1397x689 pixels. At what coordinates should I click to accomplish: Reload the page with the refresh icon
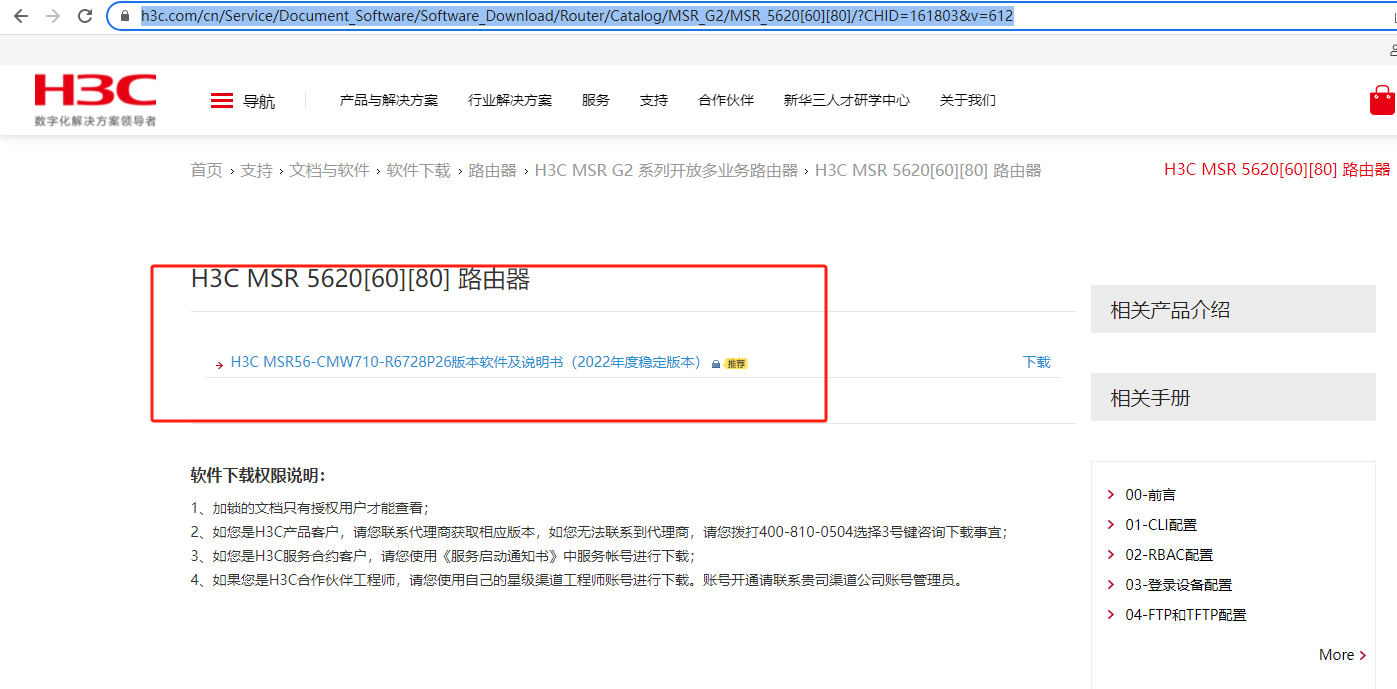point(85,16)
